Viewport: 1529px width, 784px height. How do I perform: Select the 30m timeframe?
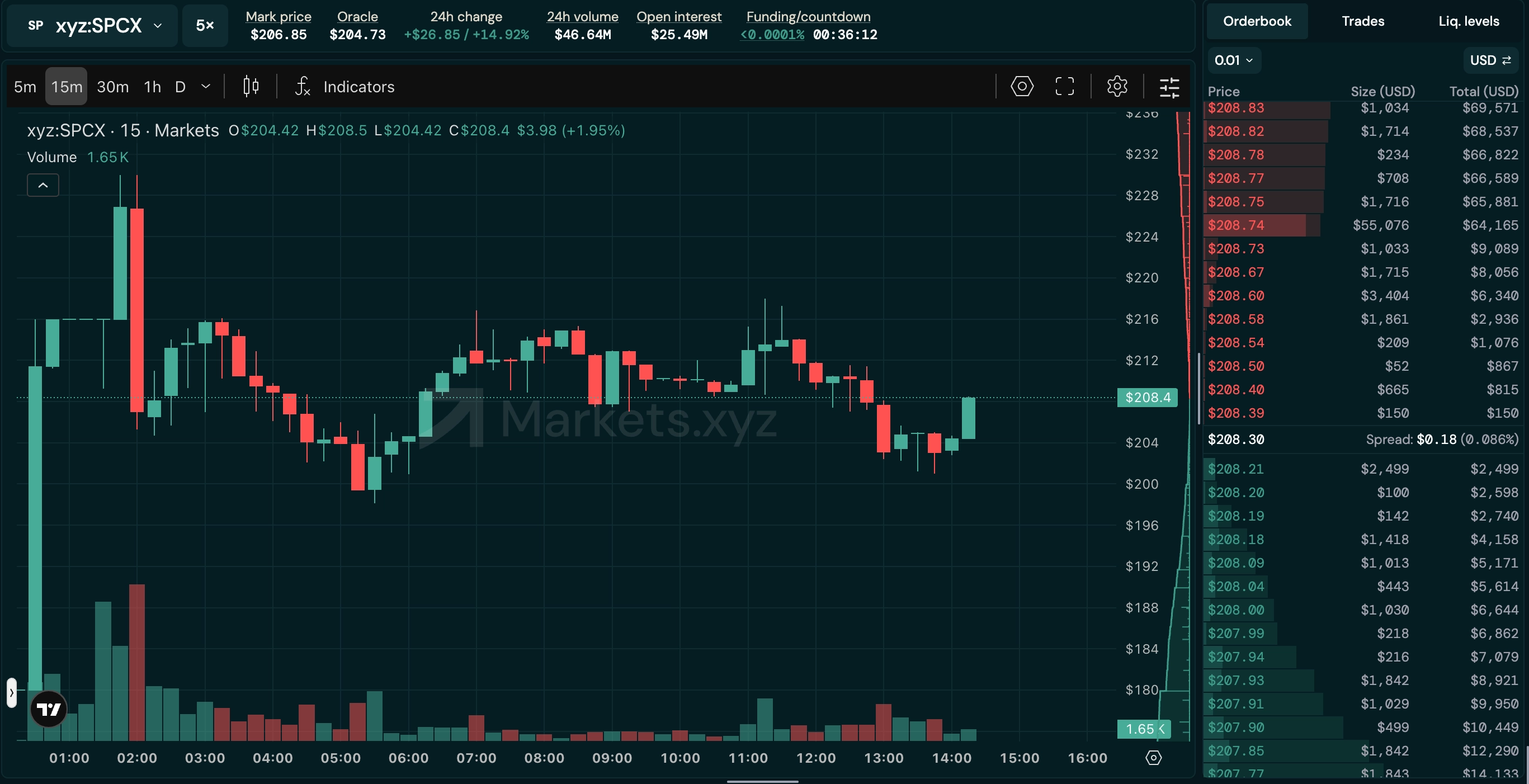(x=113, y=87)
